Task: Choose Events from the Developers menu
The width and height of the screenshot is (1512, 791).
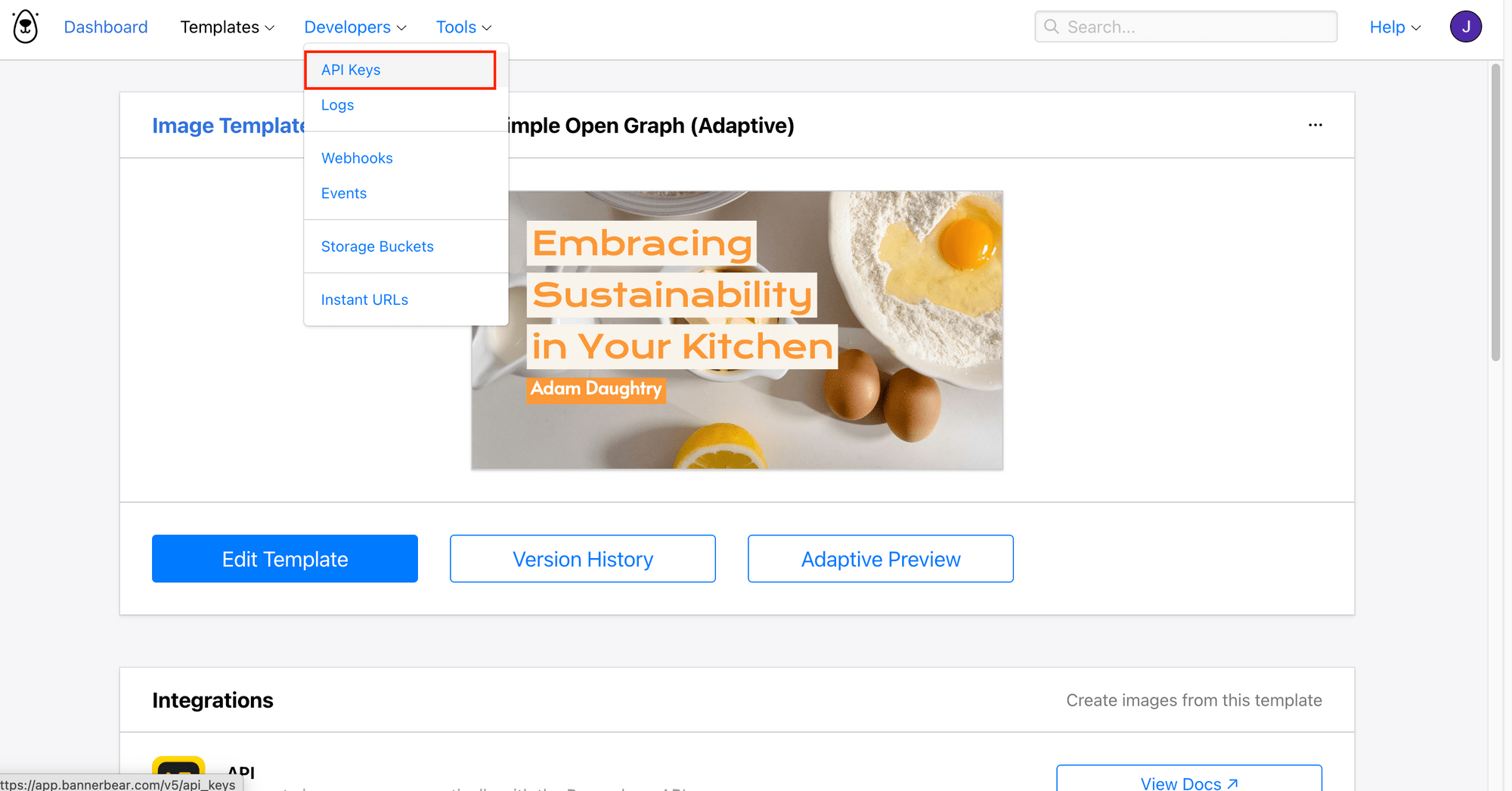Action: tap(344, 194)
